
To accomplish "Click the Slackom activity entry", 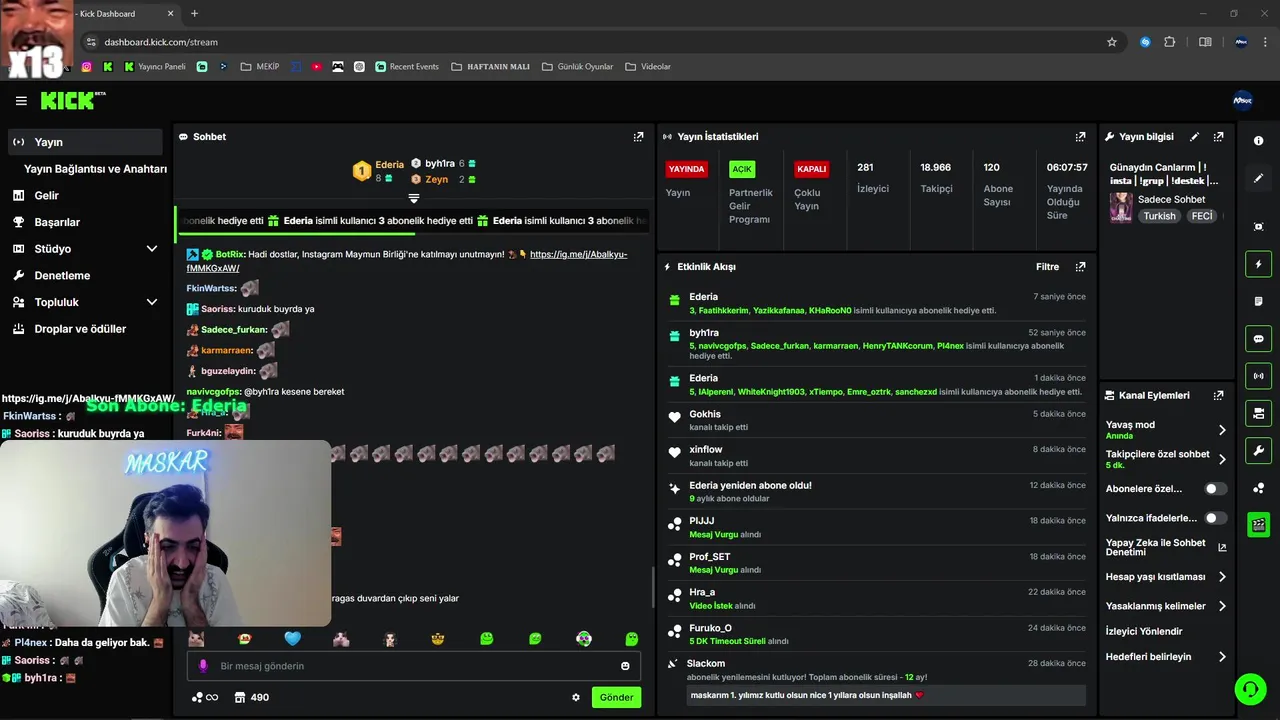I will tap(877, 683).
